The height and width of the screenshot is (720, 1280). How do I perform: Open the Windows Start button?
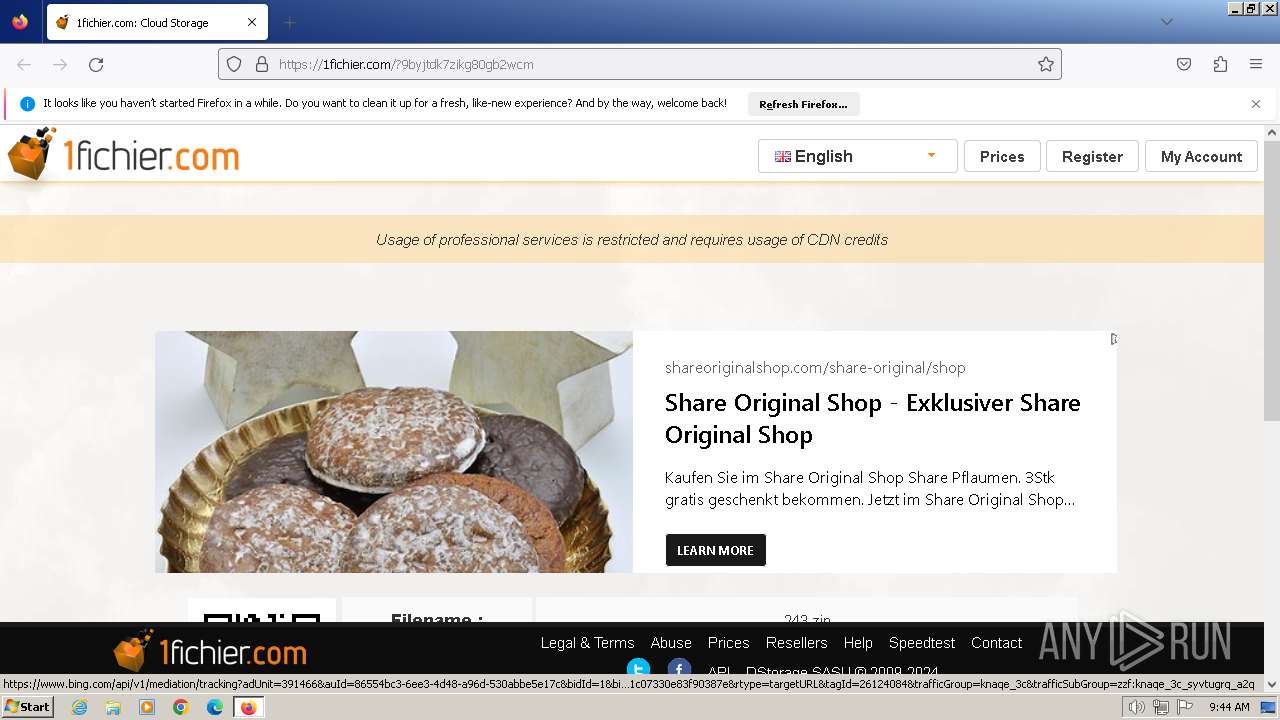coord(28,707)
